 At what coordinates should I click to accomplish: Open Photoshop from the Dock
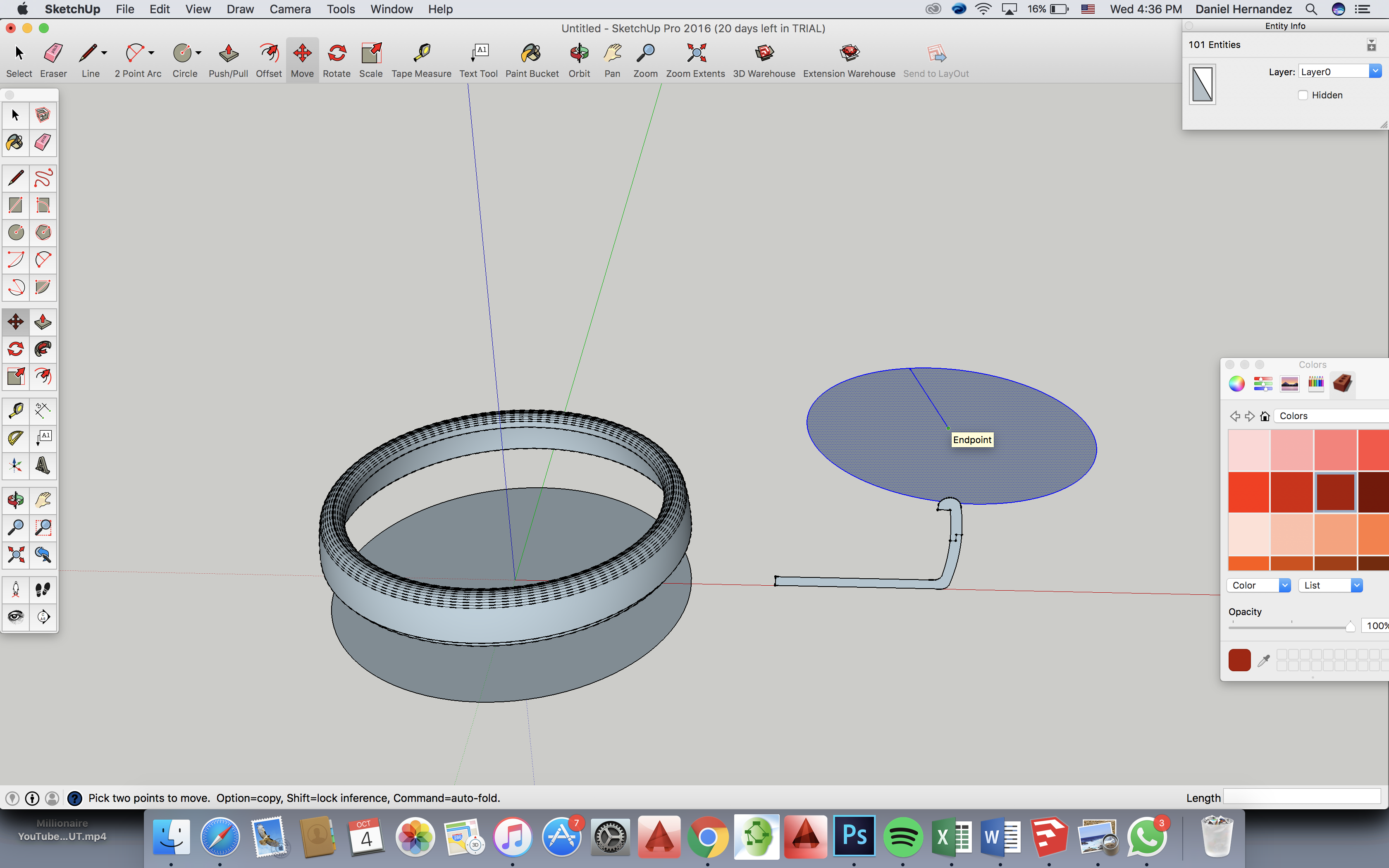point(854,837)
